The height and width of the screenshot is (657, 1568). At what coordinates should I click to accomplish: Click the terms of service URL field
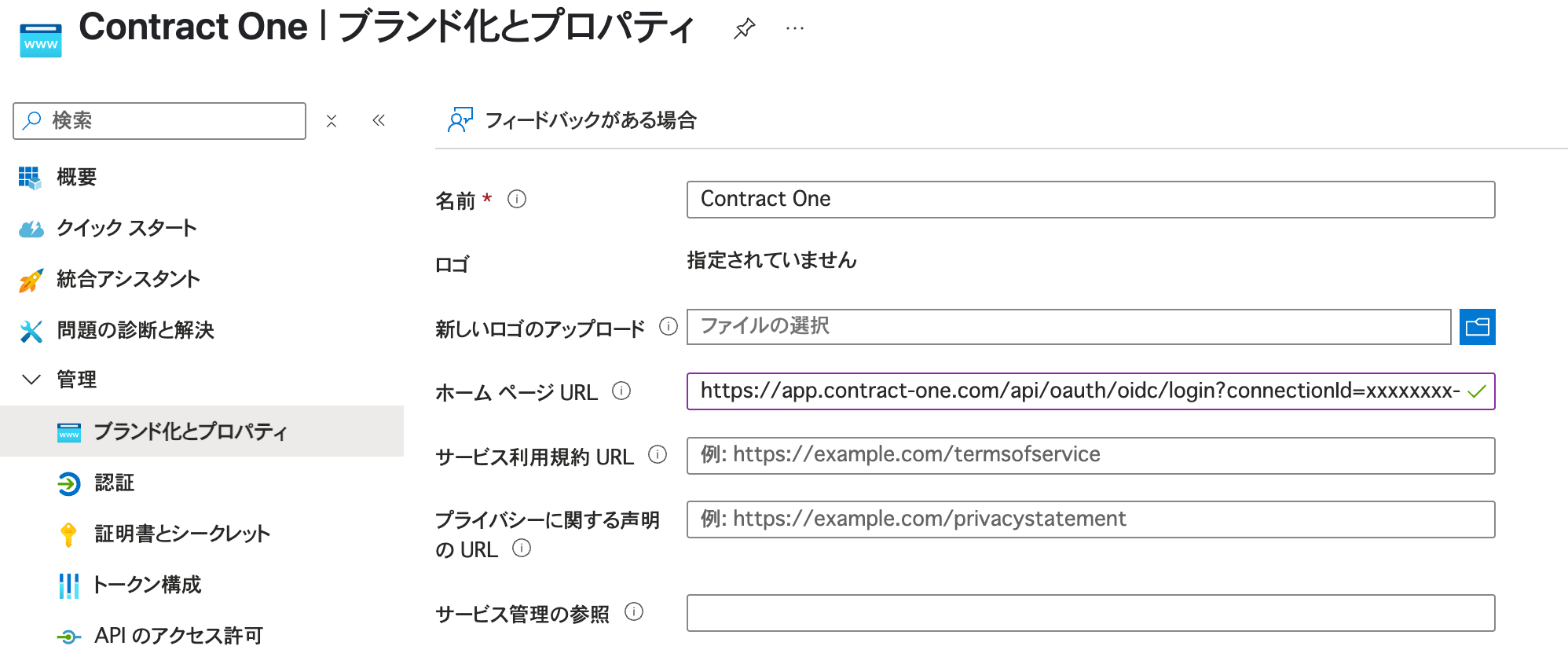click(1090, 456)
